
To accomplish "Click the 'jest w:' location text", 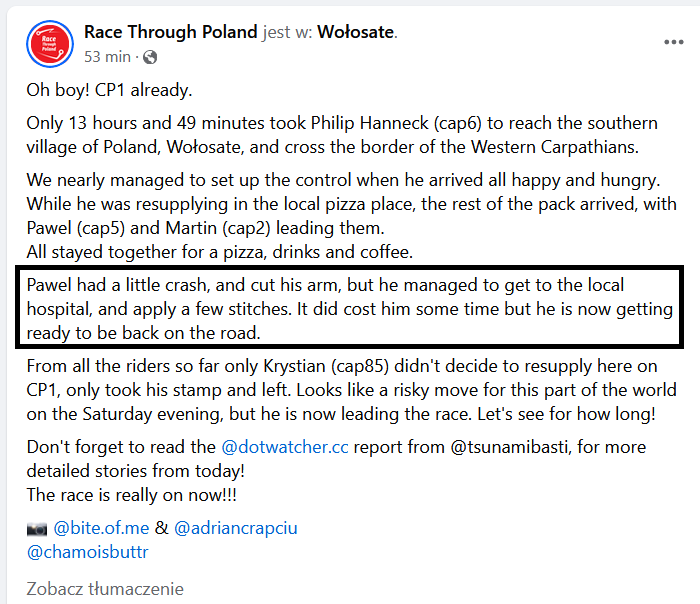I will tap(288, 32).
